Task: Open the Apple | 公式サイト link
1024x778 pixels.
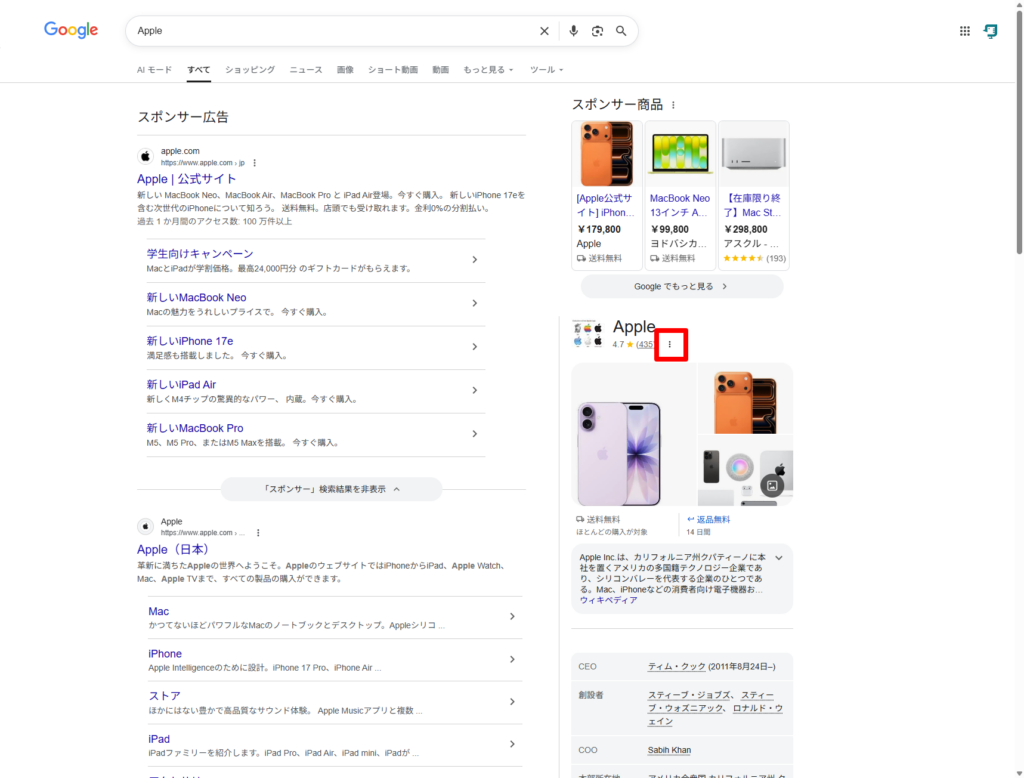Action: click(x=187, y=179)
